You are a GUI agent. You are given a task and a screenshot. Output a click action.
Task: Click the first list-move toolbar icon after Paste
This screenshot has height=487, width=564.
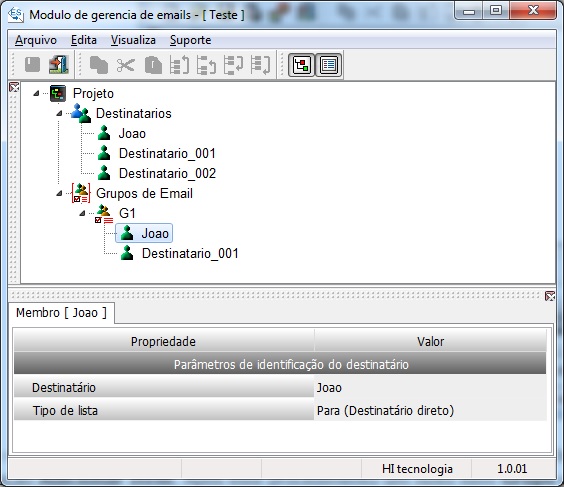pyautogui.click(x=179, y=65)
